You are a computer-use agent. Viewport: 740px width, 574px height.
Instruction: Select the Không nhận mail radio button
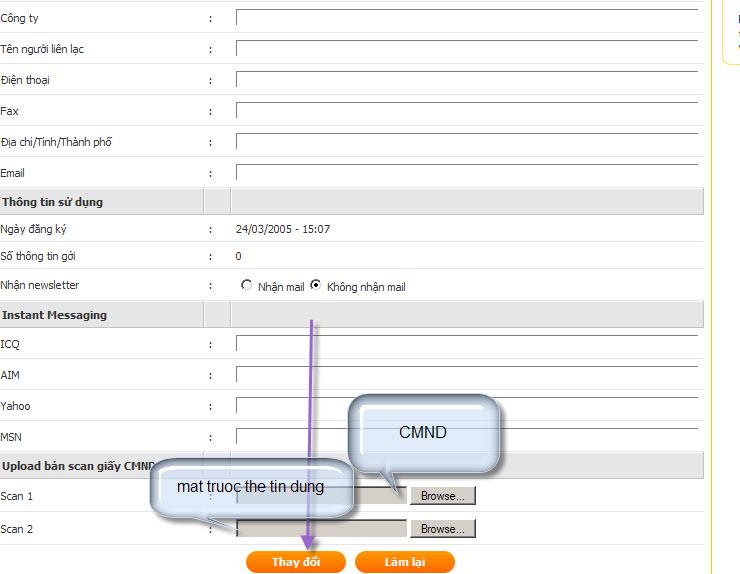(316, 286)
